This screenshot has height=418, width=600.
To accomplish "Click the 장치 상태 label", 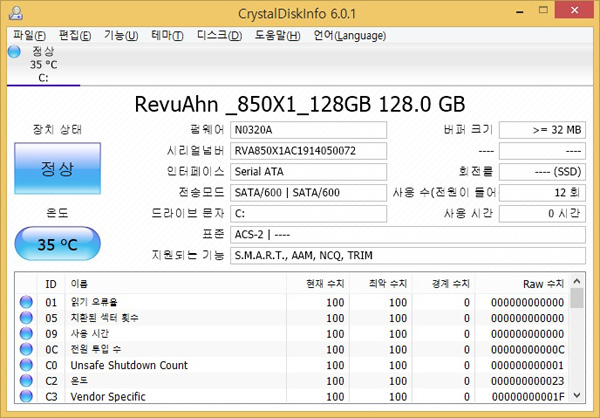I will pos(57,129).
